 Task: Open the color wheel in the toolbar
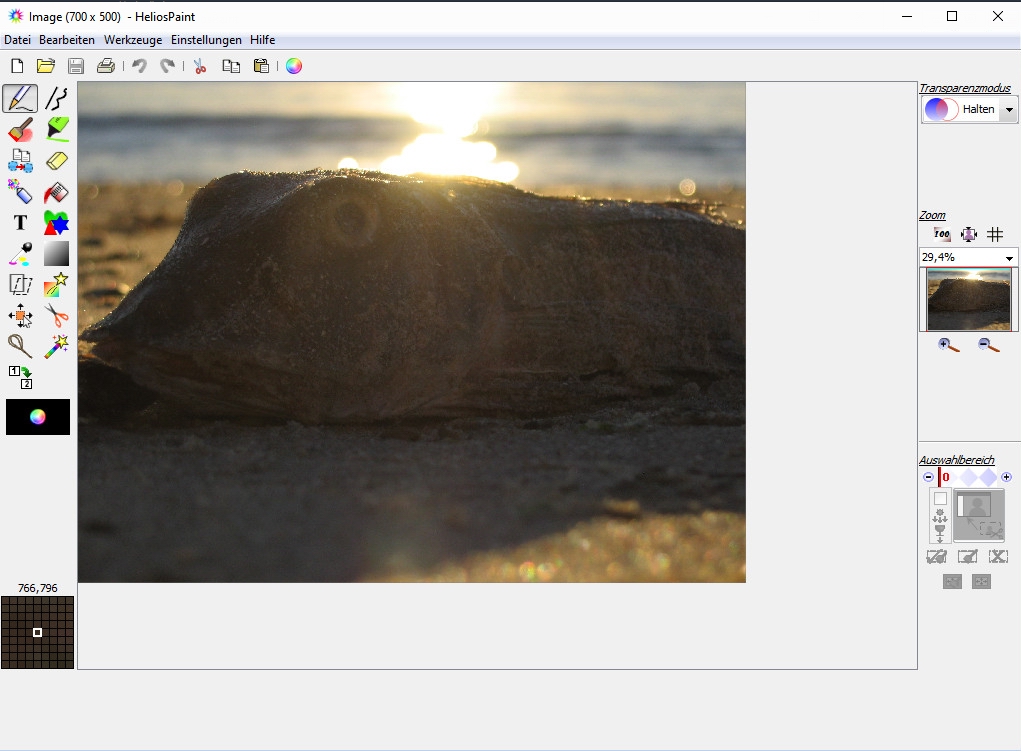[x=293, y=66]
